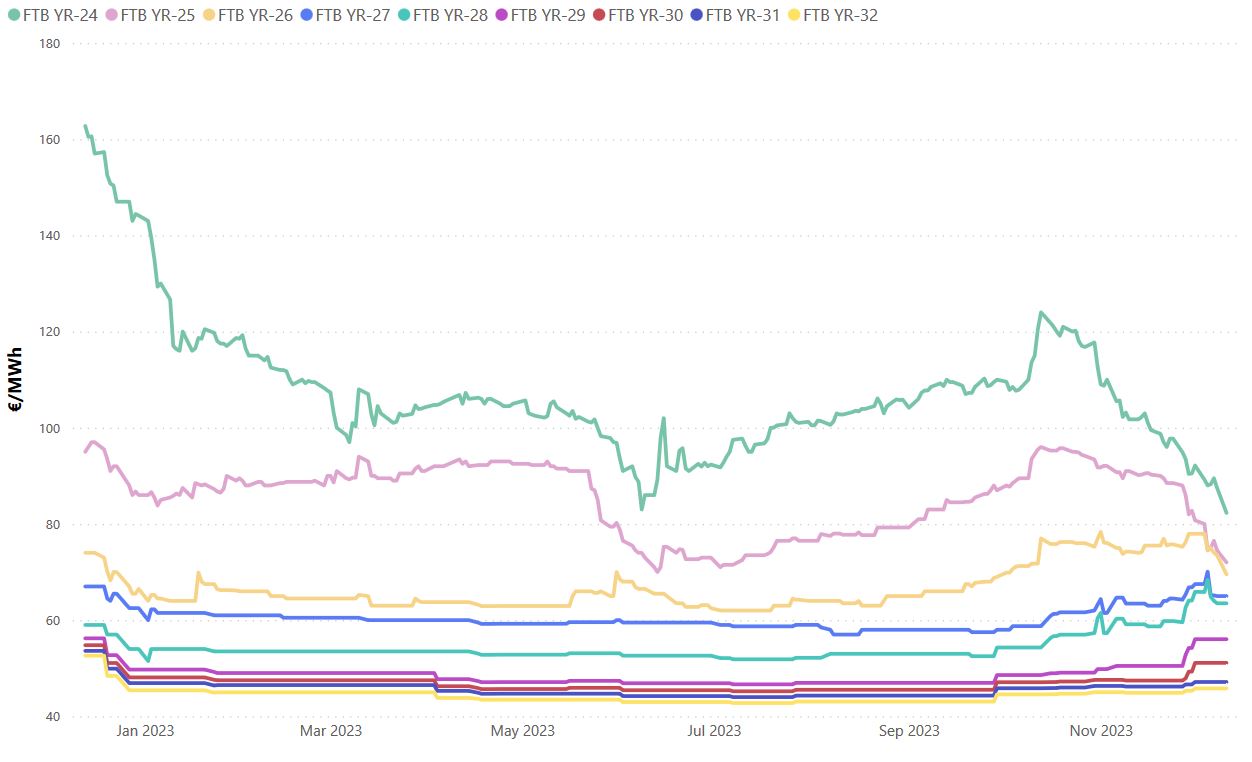Click the Sep 2023 x-axis label

909,731
